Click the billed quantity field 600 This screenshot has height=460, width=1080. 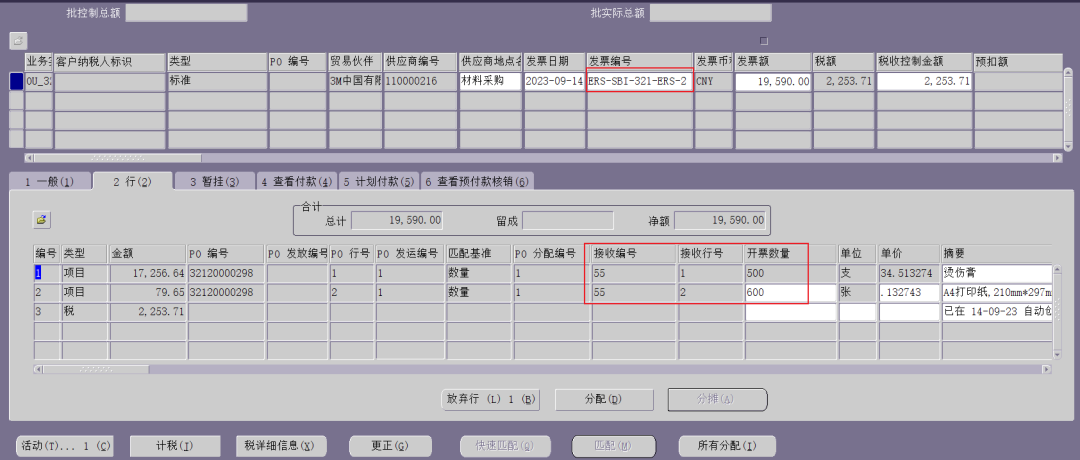coord(789,293)
